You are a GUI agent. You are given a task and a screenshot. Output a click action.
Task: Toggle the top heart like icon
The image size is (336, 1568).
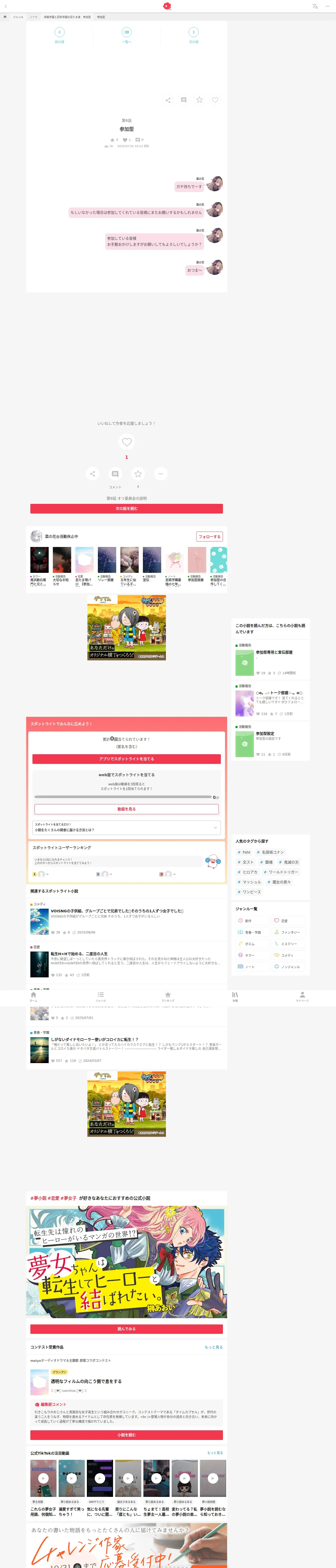[x=215, y=100]
